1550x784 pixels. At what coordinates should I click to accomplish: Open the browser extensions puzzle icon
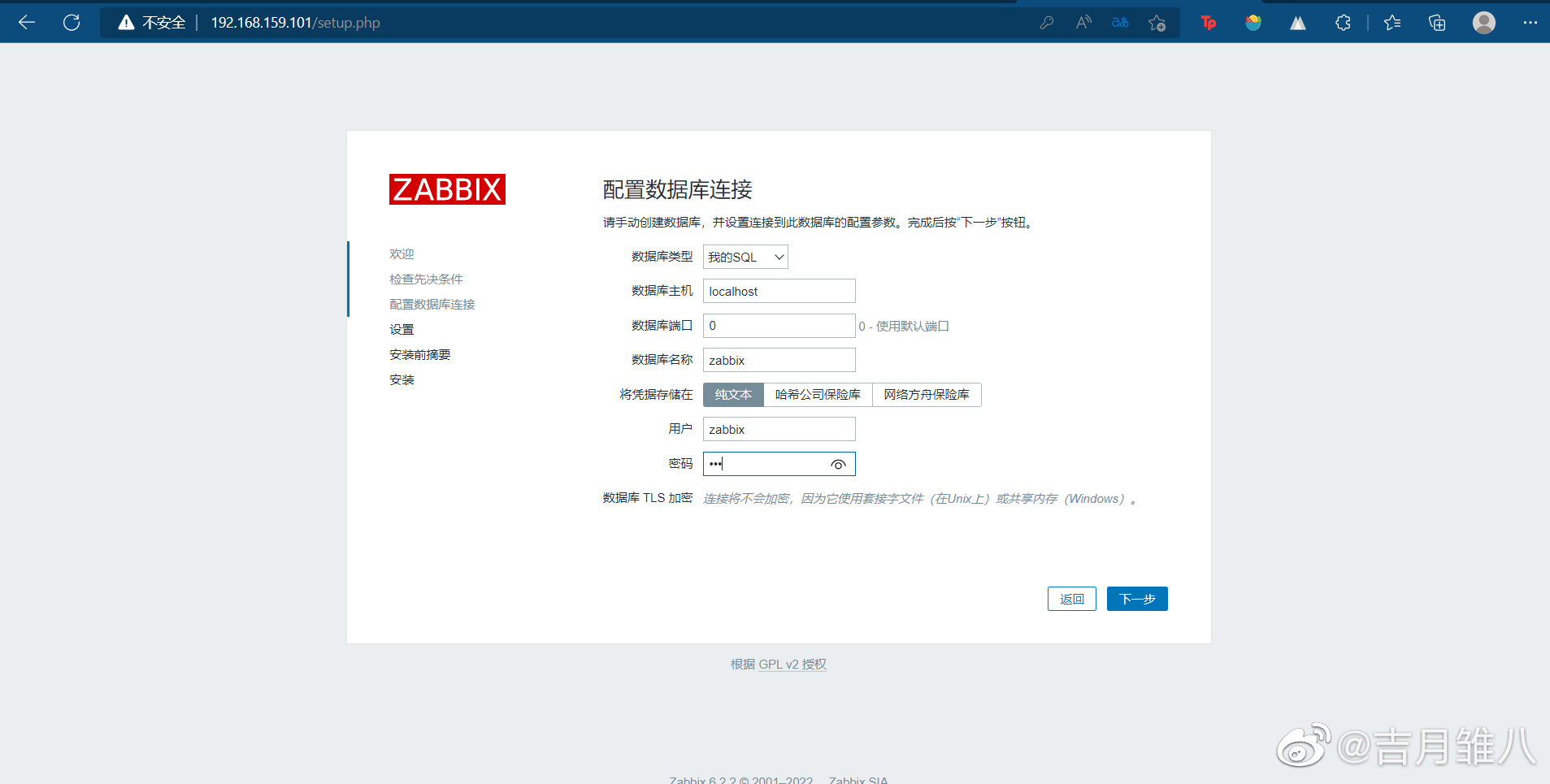[x=1343, y=23]
